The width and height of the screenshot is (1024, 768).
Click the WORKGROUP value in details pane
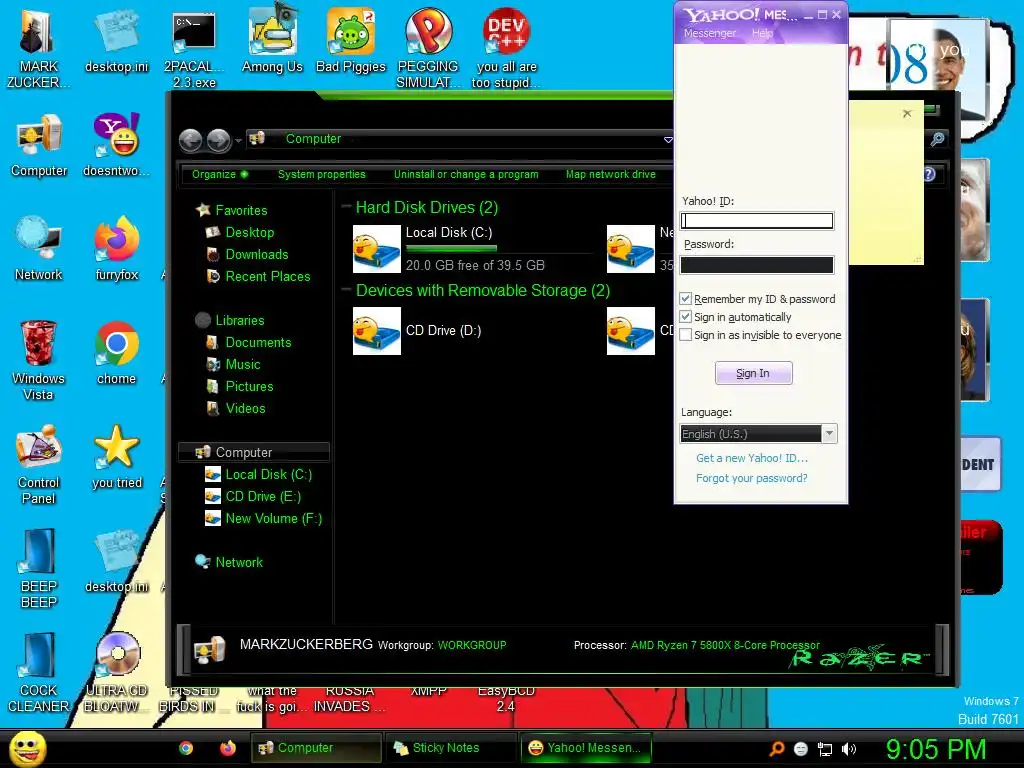click(472, 645)
